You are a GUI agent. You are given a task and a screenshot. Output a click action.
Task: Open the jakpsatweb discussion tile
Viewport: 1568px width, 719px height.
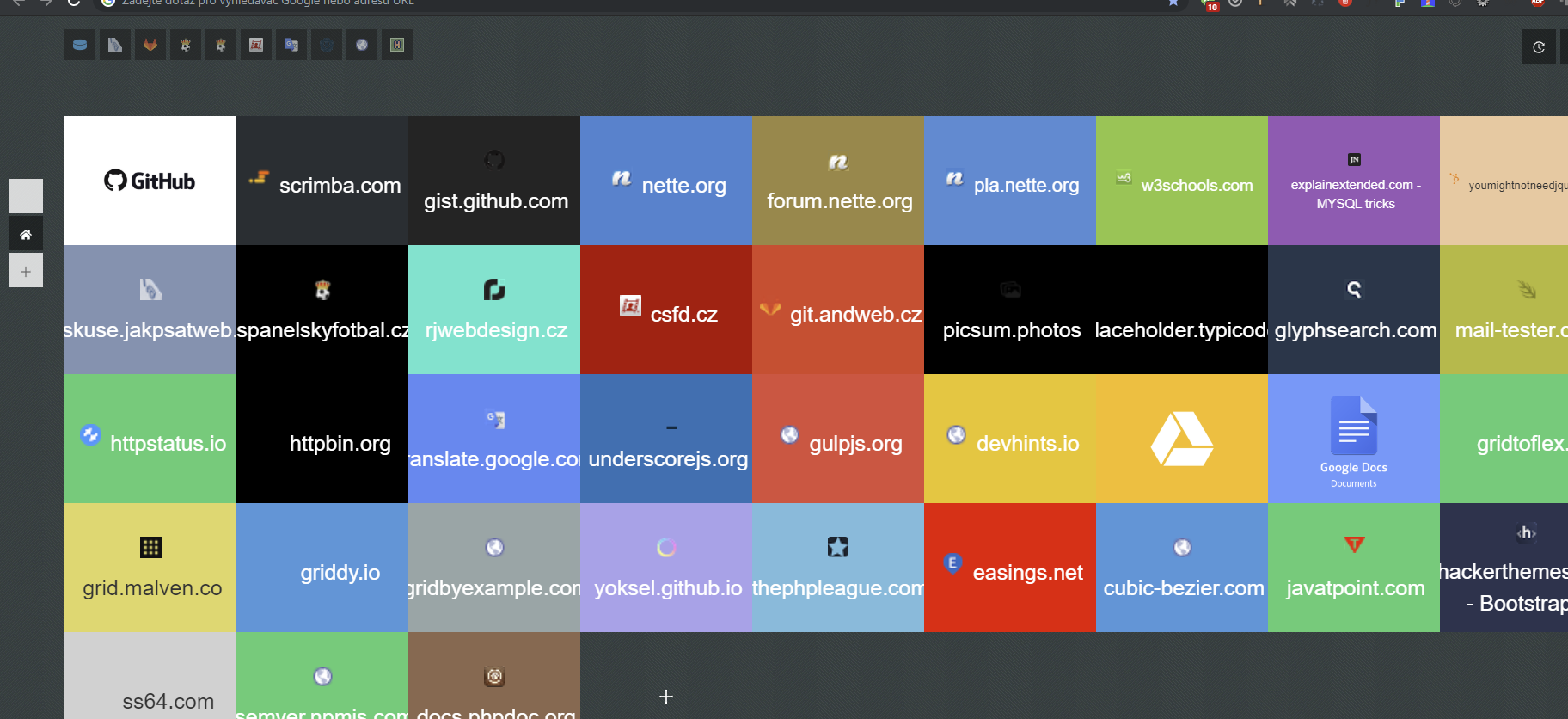pos(150,310)
